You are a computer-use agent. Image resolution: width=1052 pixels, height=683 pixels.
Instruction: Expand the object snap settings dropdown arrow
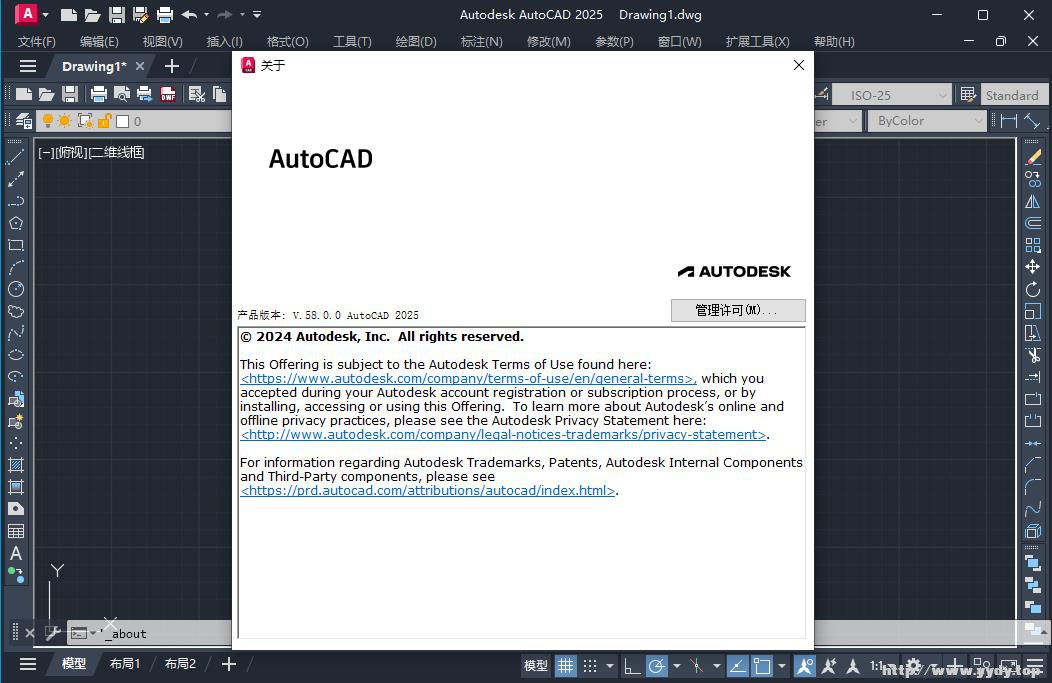click(x=782, y=666)
